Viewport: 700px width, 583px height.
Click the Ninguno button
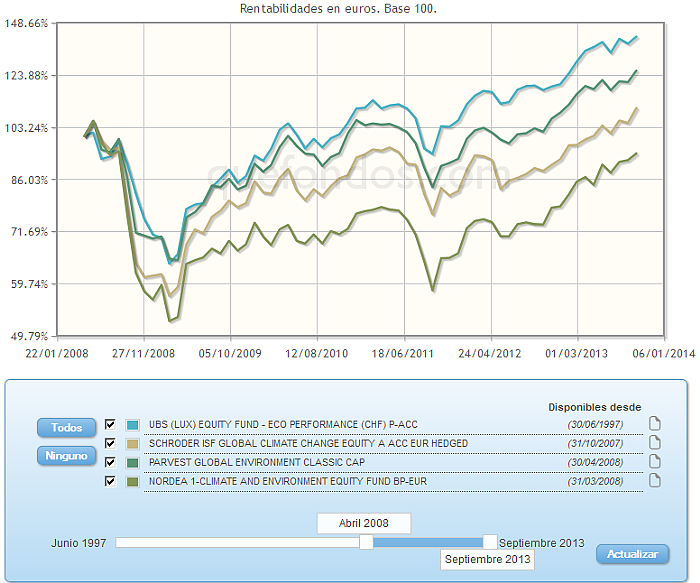[x=67, y=456]
